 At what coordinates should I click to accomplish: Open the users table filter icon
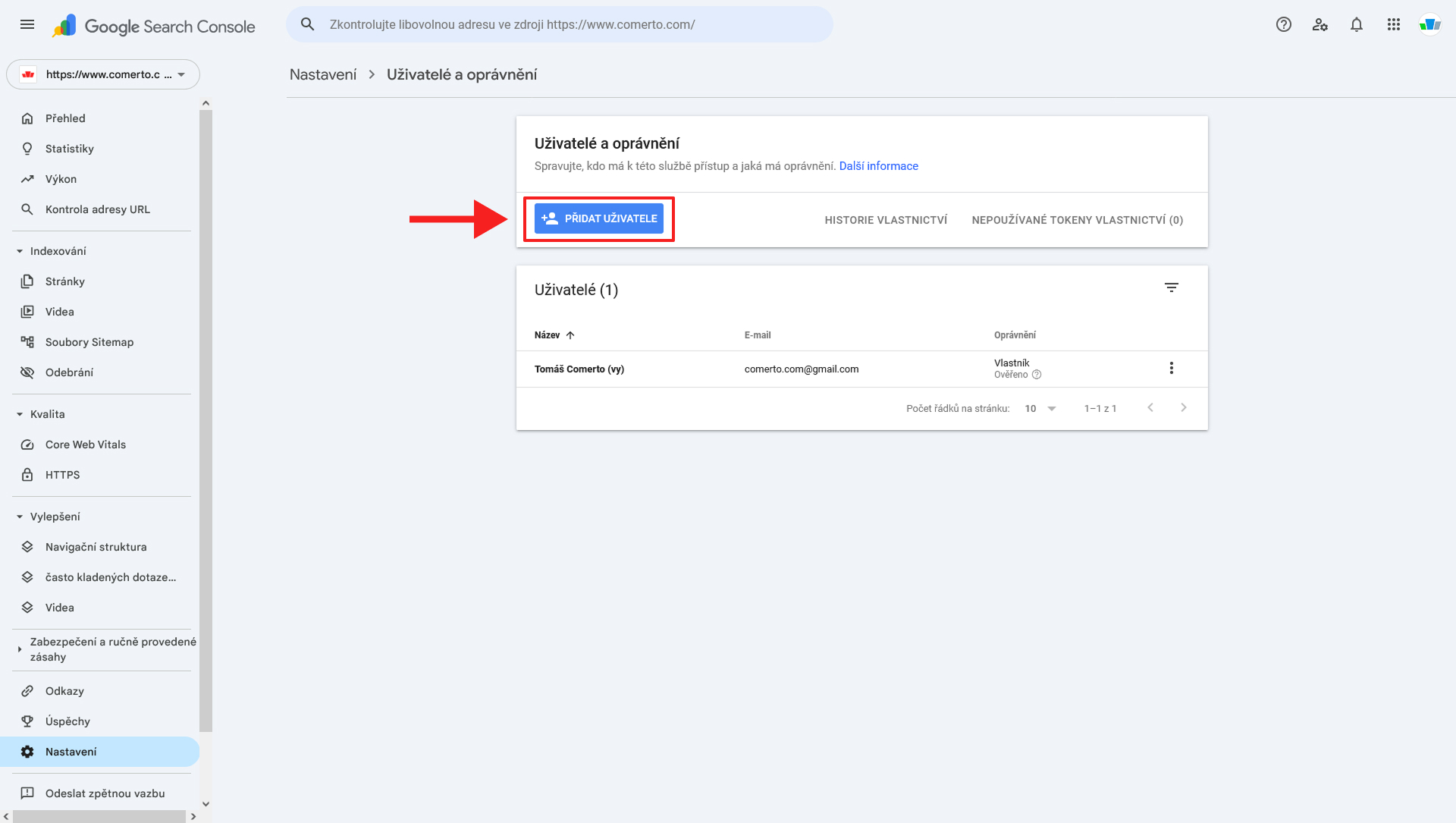[x=1171, y=287]
